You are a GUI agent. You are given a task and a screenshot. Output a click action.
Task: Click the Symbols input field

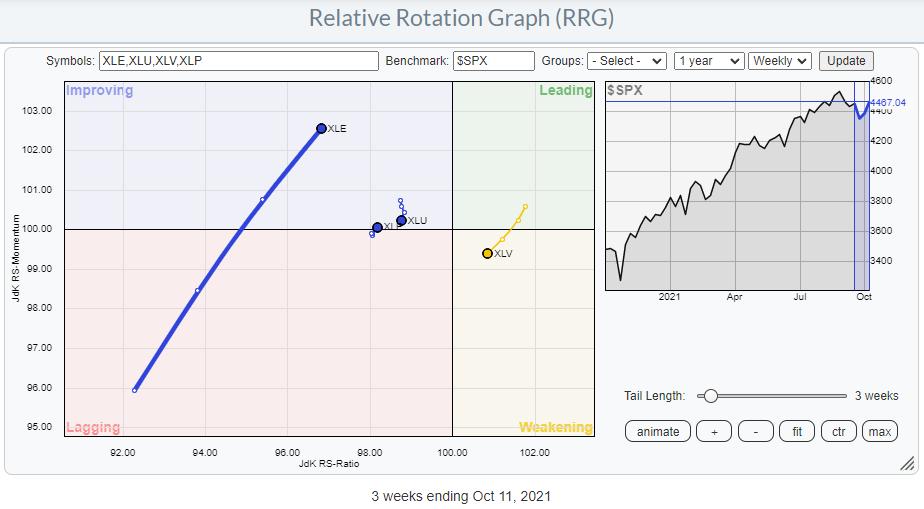coord(239,61)
